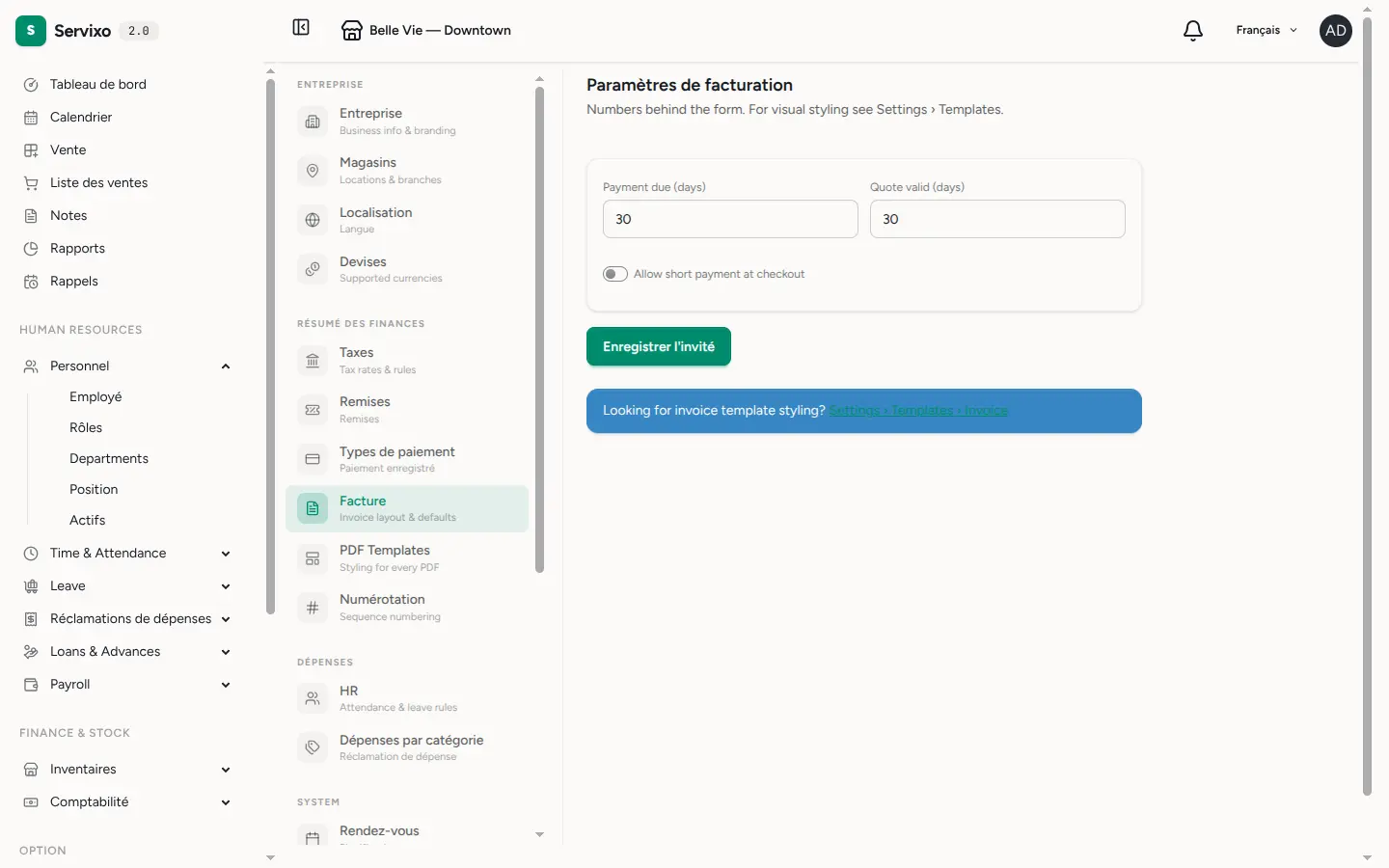Image resolution: width=1389 pixels, height=868 pixels.
Task: Follow the Settings › Templates › Invoice link
Action: pyautogui.click(x=918, y=411)
